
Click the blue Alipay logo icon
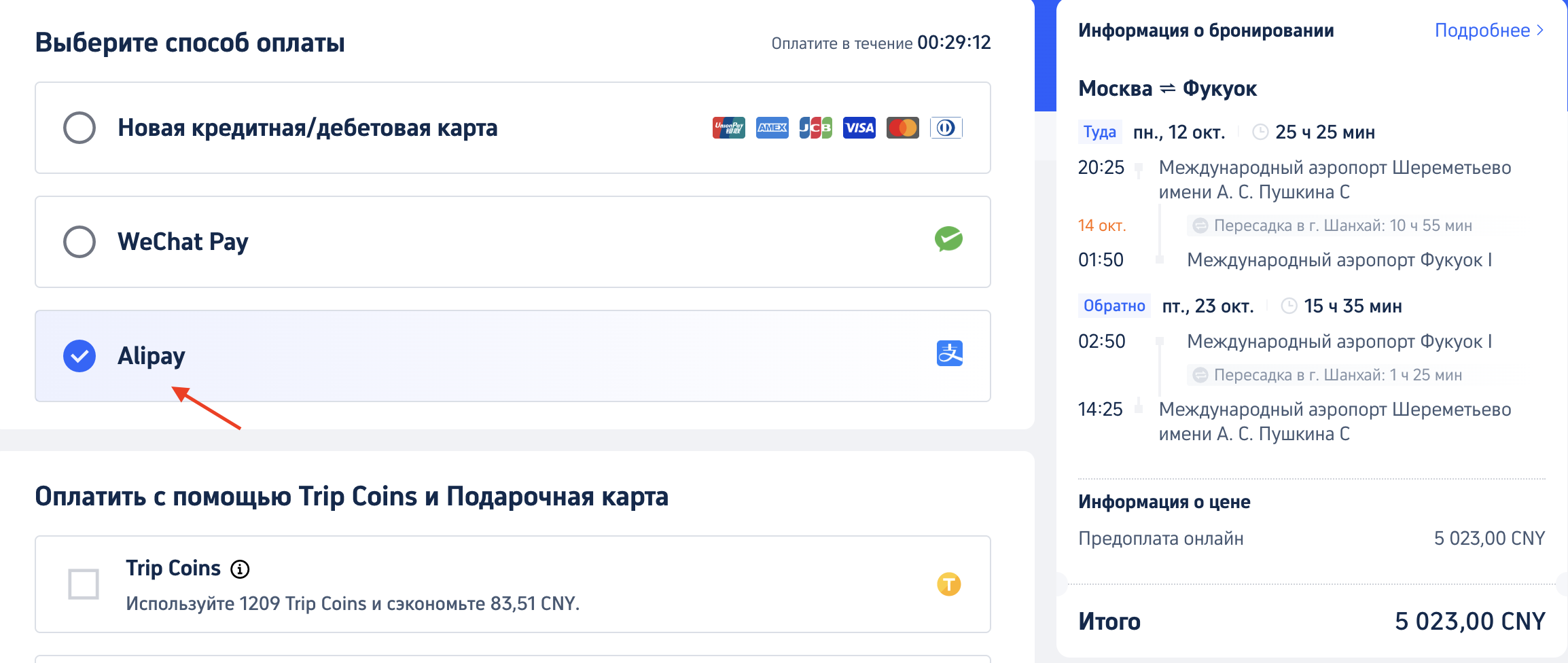pyautogui.click(x=949, y=353)
